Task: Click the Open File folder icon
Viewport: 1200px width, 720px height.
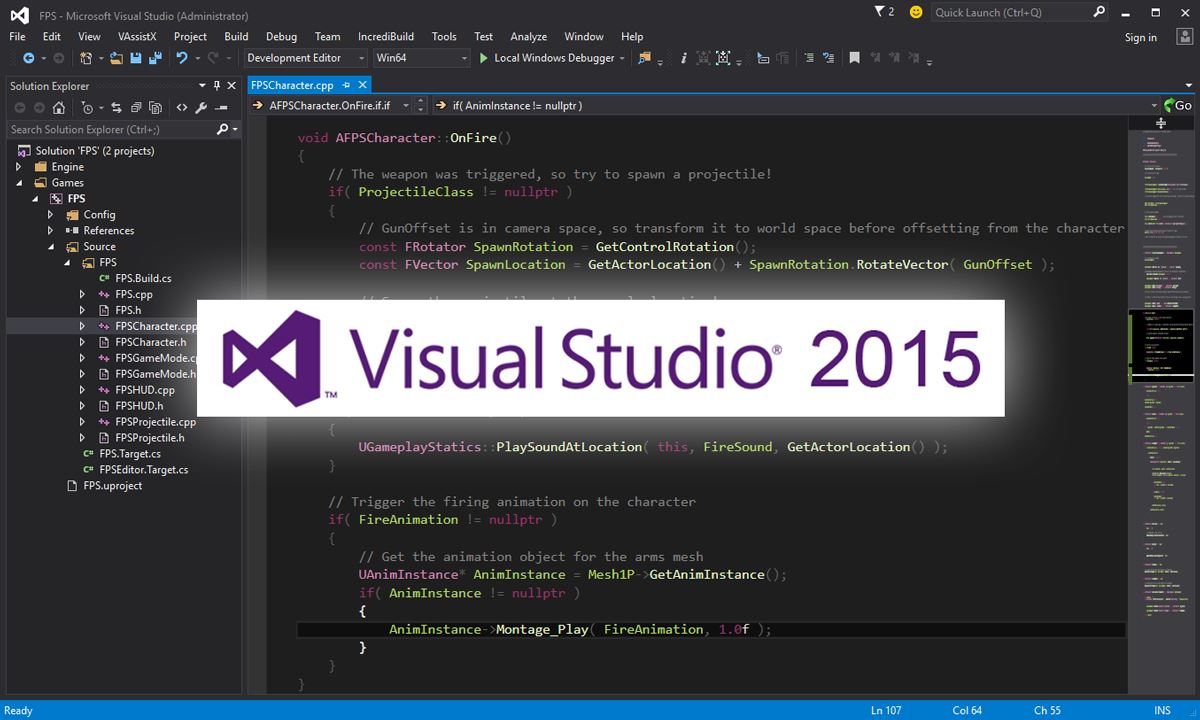Action: click(117, 59)
